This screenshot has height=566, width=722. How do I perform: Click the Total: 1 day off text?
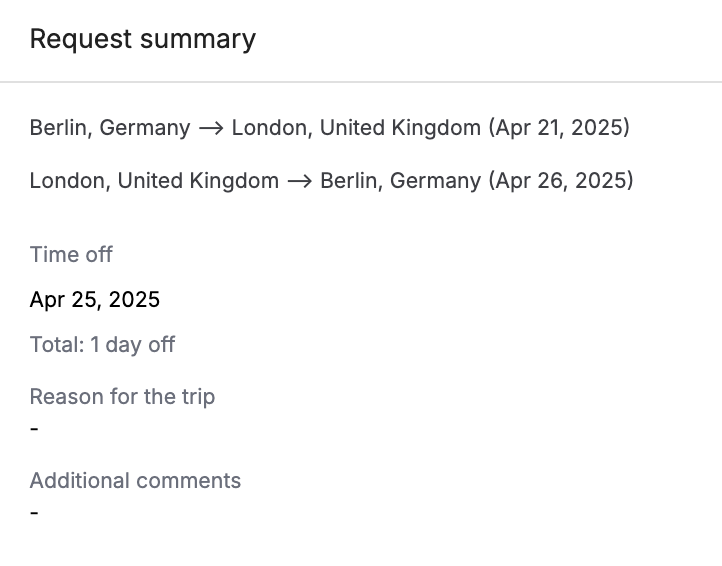point(102,345)
